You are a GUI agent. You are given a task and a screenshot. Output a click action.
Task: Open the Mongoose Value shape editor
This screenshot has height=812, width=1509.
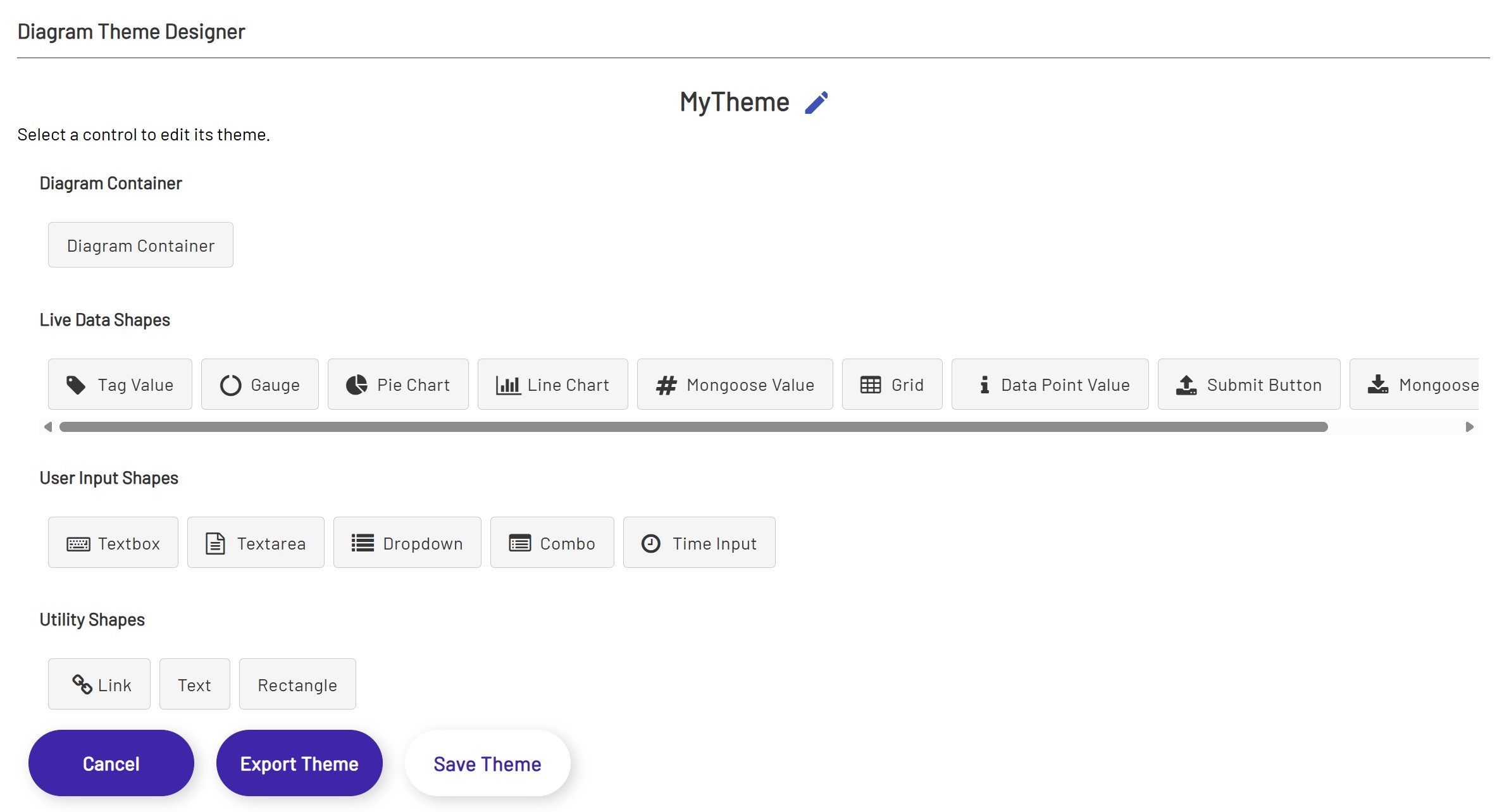[x=735, y=384]
